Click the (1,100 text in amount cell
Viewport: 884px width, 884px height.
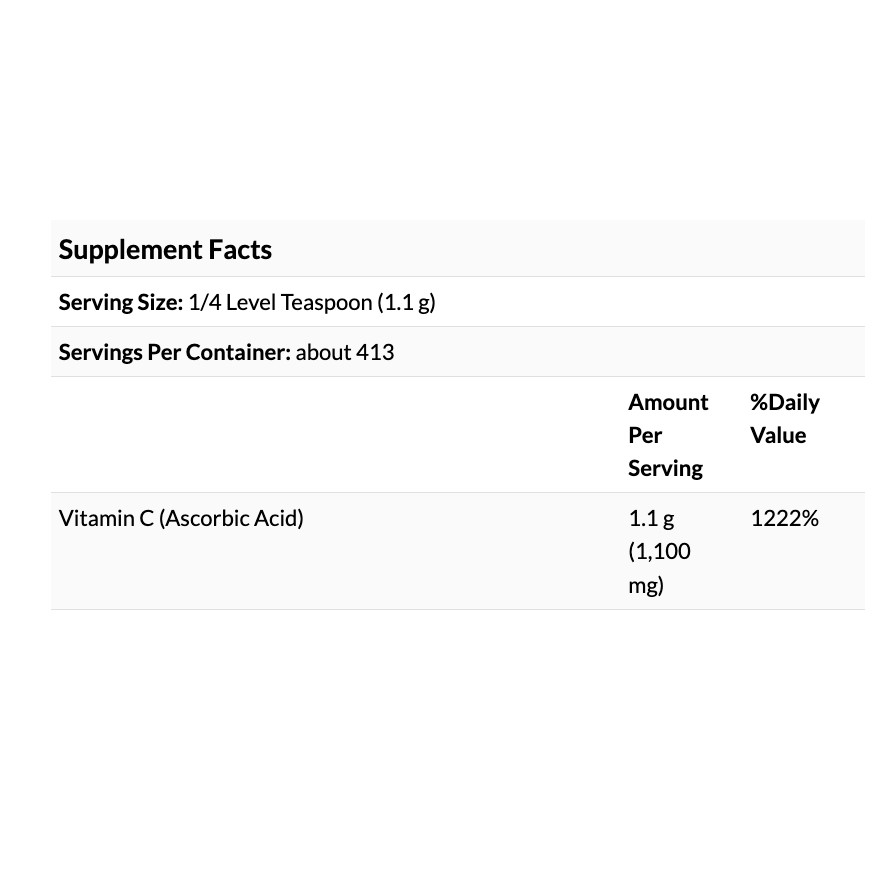click(659, 551)
